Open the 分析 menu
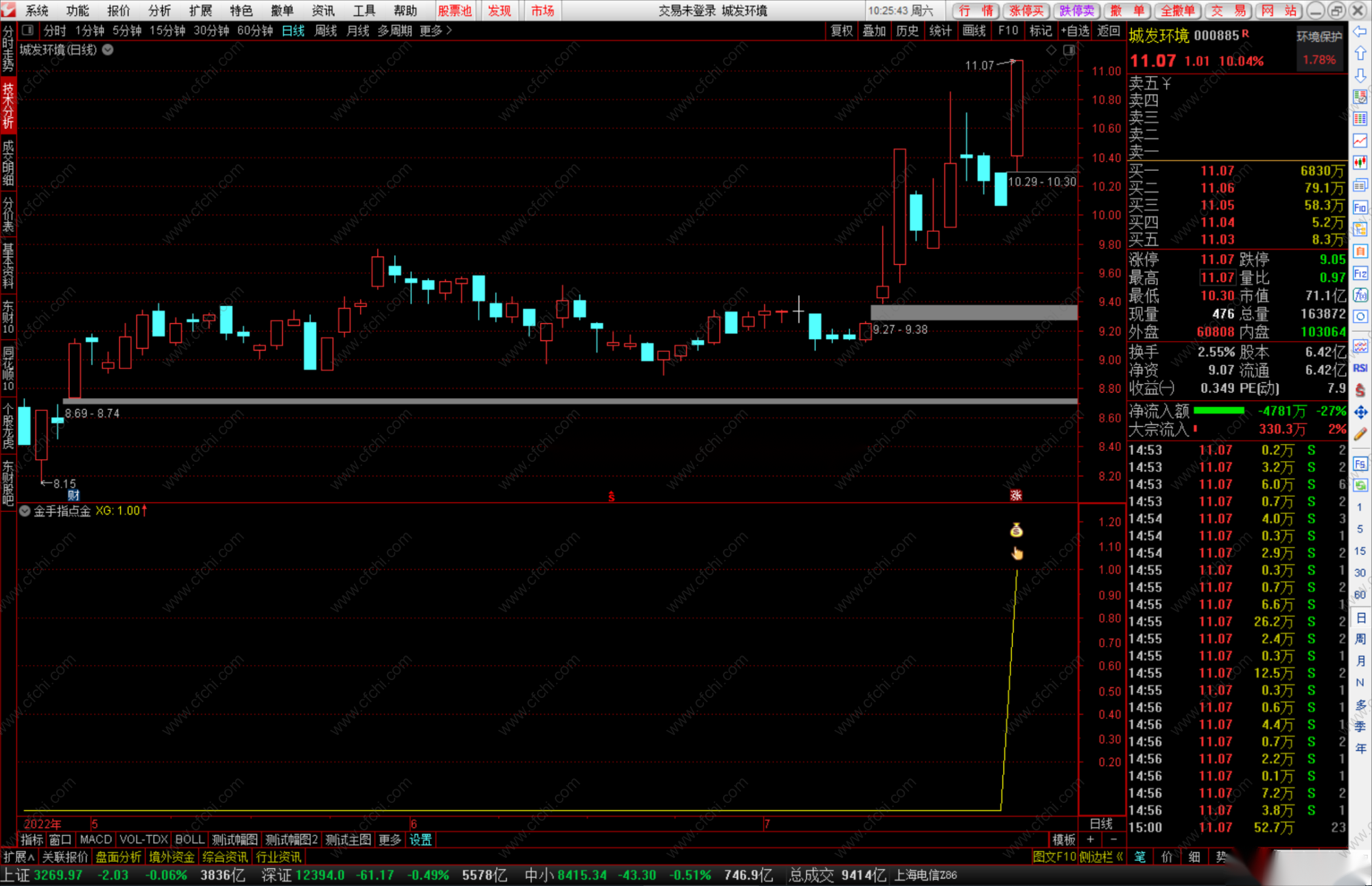 pyautogui.click(x=159, y=10)
